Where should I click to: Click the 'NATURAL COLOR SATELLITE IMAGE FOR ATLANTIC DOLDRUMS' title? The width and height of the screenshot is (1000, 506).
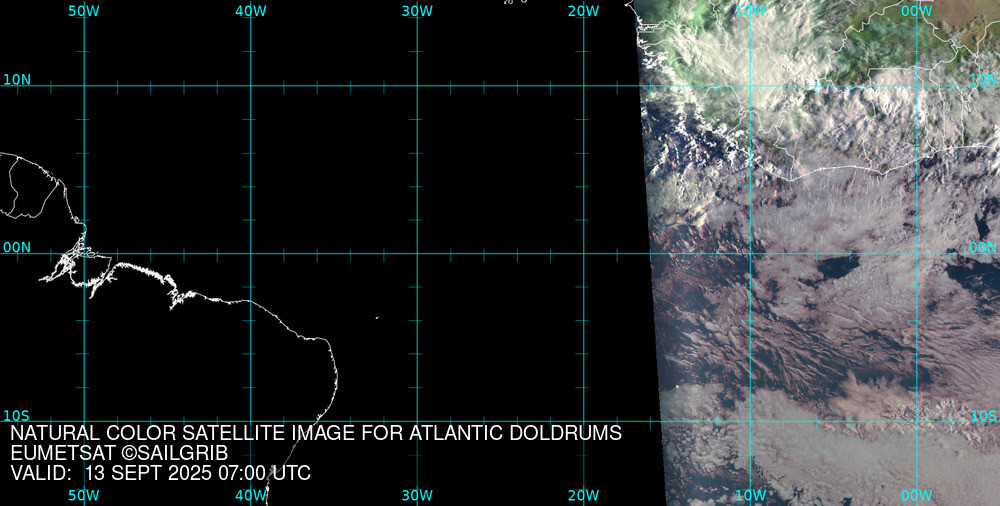point(316,433)
